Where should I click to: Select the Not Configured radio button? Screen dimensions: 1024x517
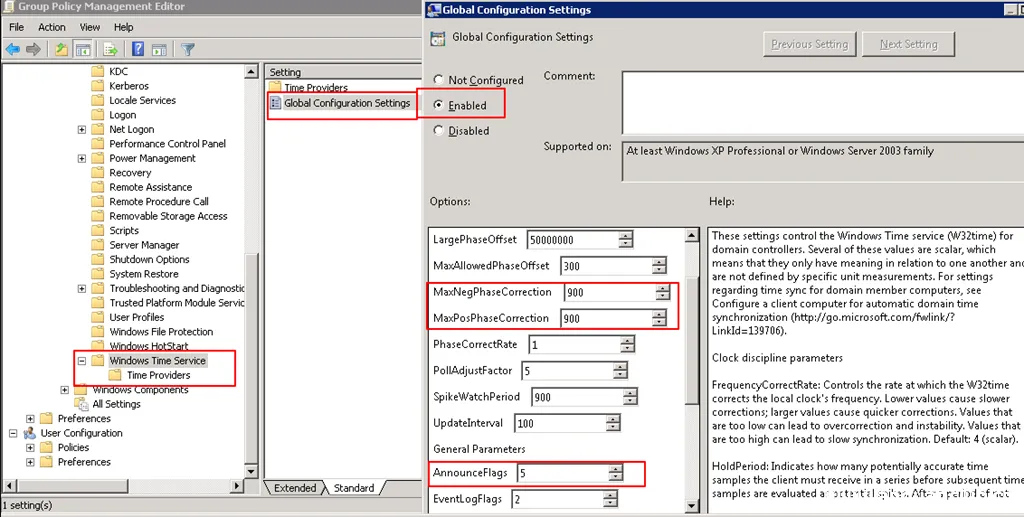pos(438,80)
